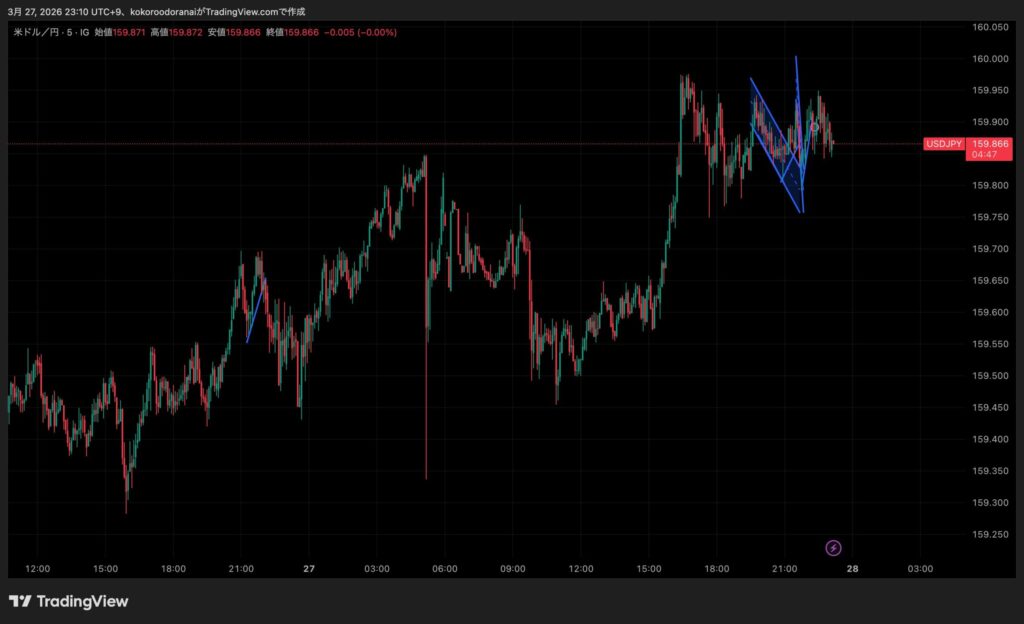Click the 12:00 label at left of time axis
1024x624 pixels.
click(x=37, y=569)
